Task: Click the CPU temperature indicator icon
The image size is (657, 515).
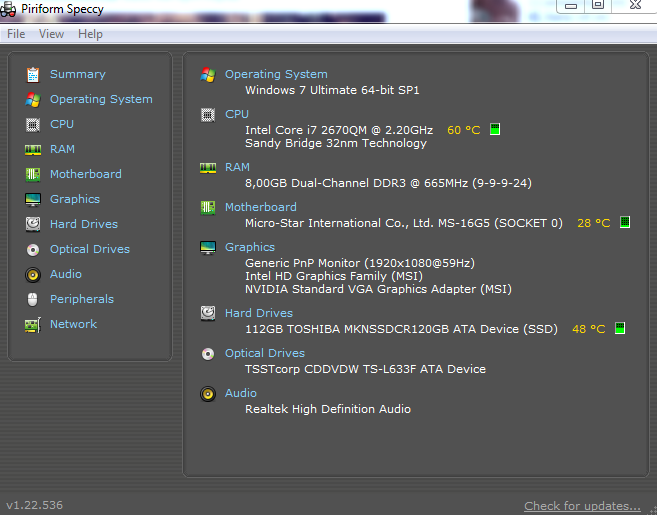Action: coord(495,130)
